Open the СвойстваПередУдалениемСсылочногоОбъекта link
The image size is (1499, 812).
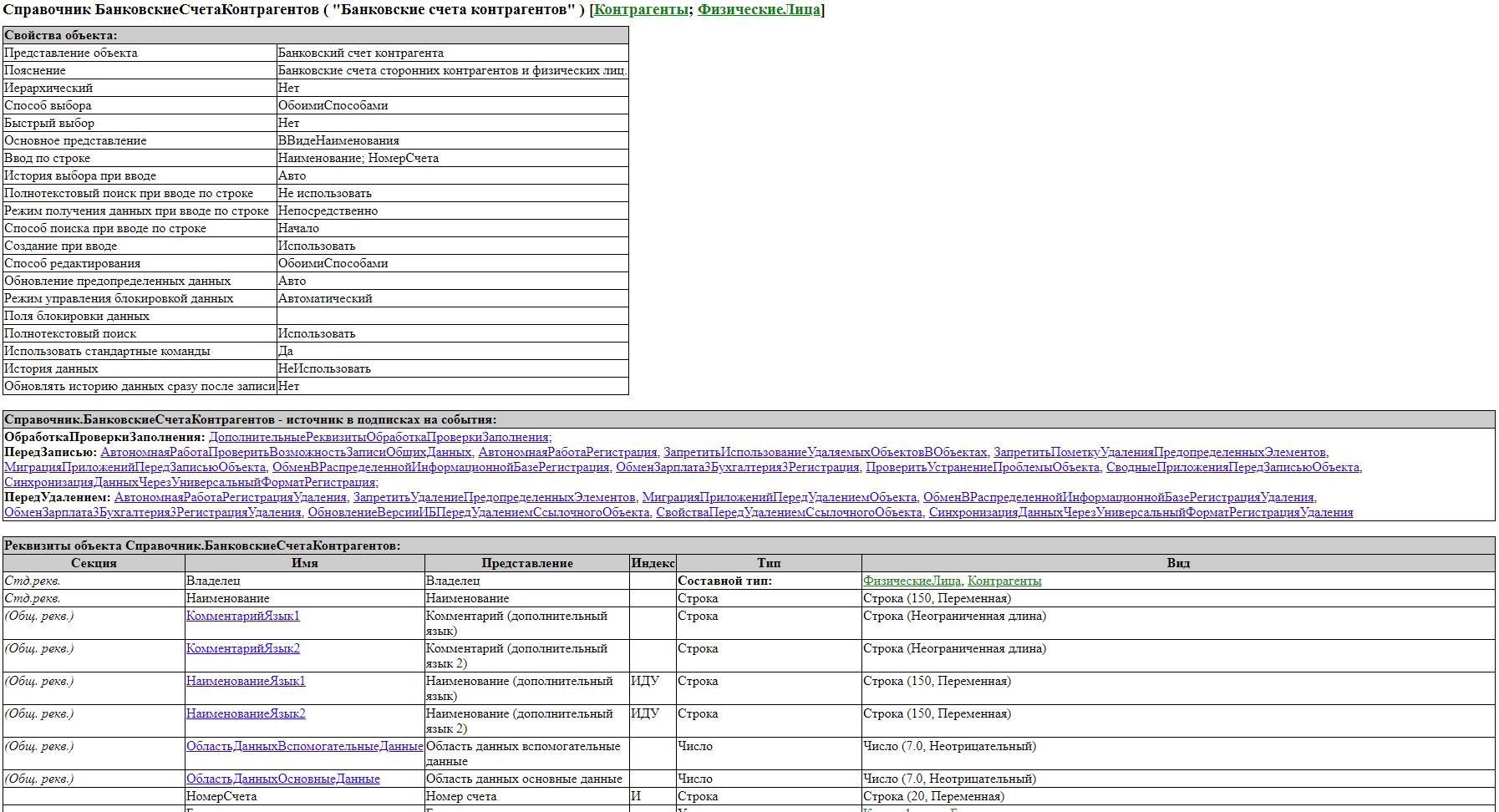(789, 512)
